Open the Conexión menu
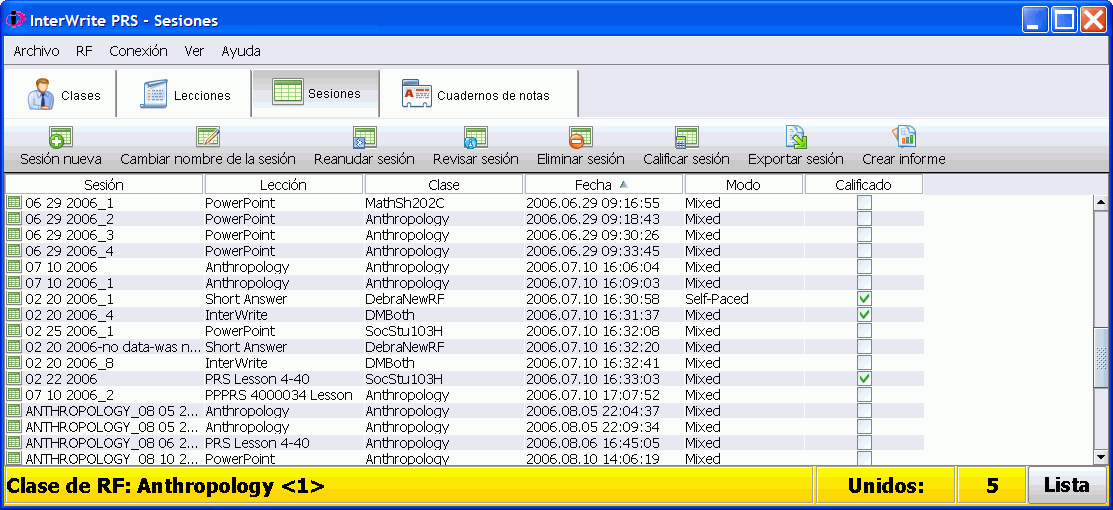The image size is (1113, 510). (138, 51)
